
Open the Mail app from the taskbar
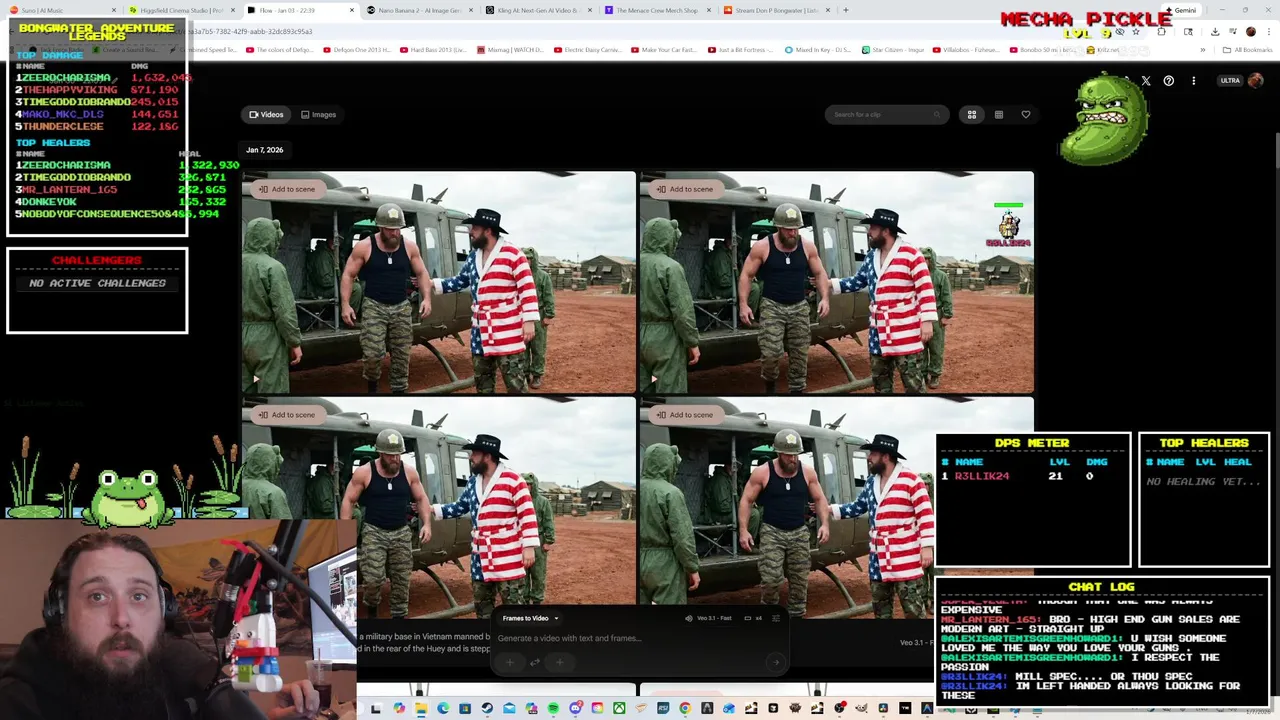click(x=509, y=709)
